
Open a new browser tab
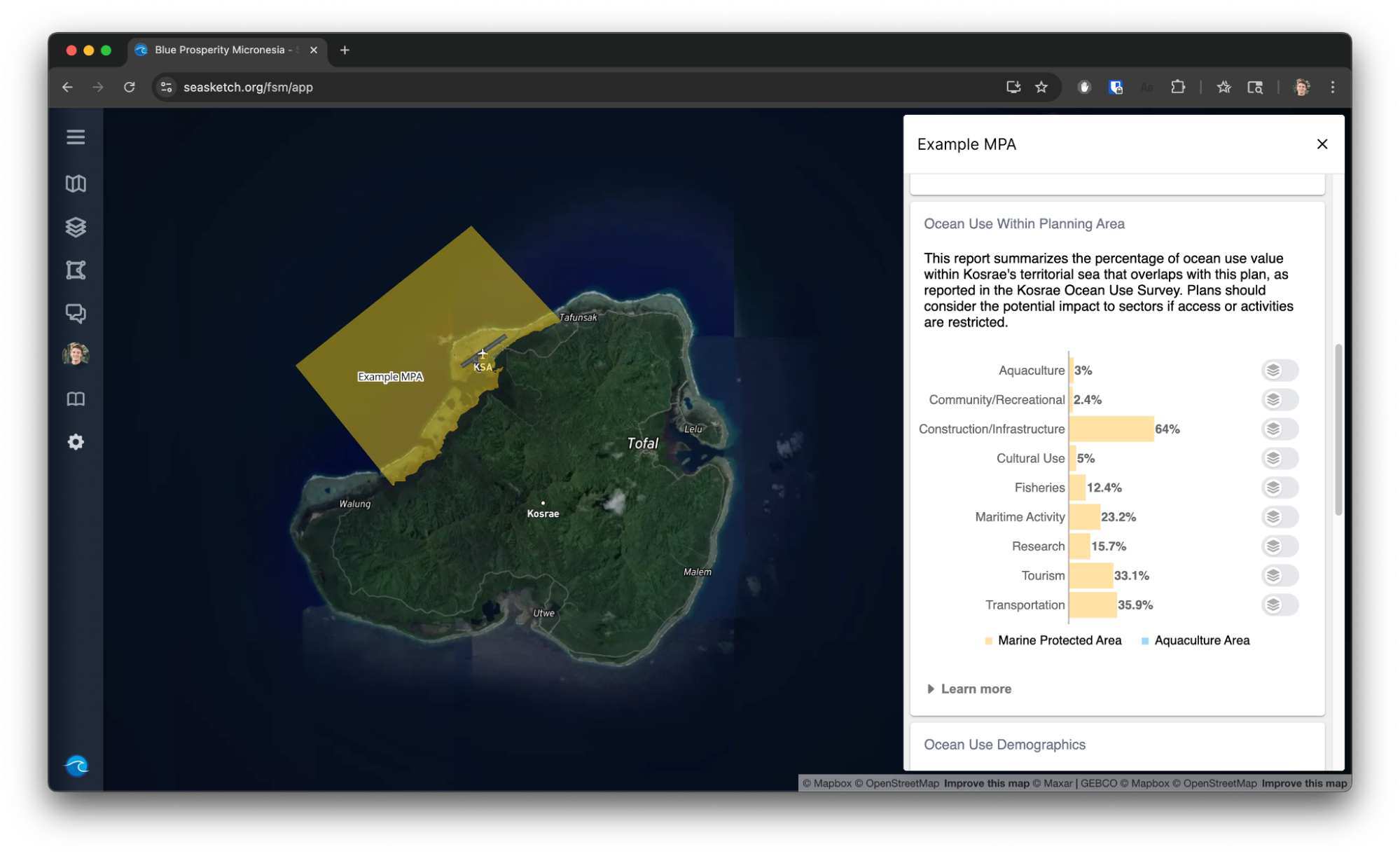tap(345, 50)
